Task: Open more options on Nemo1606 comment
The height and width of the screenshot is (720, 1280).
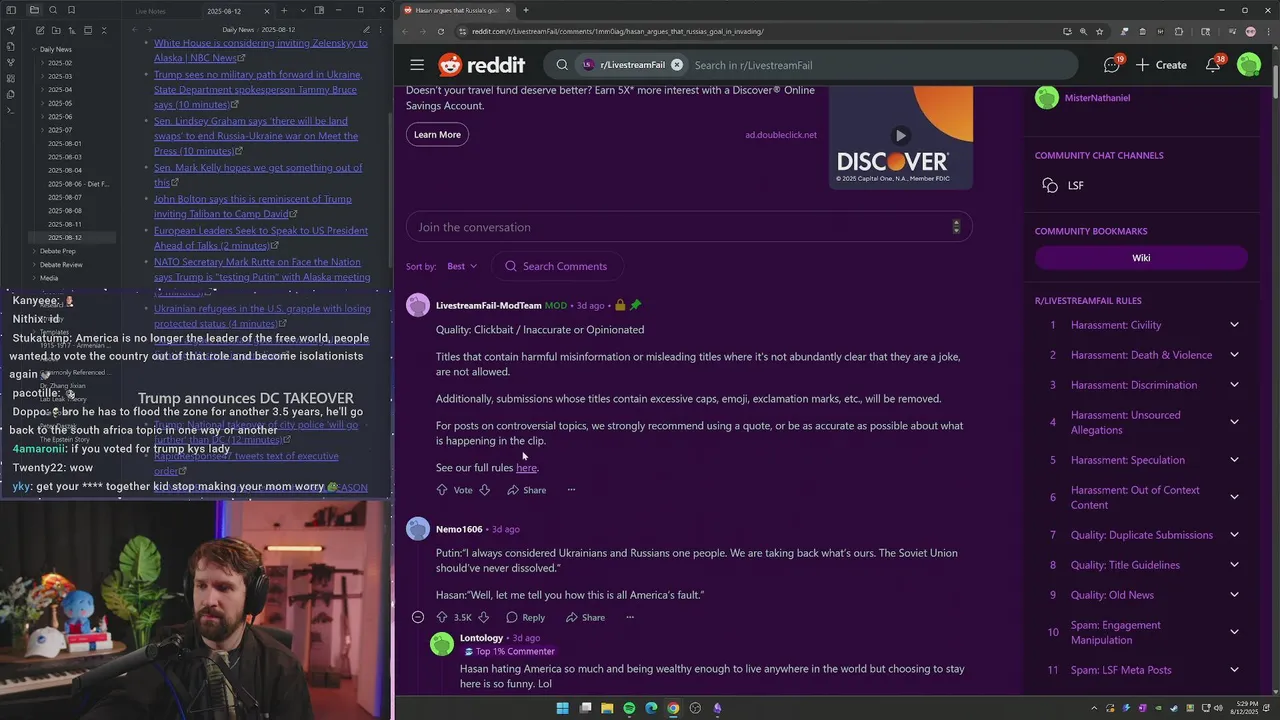Action: tap(630, 618)
